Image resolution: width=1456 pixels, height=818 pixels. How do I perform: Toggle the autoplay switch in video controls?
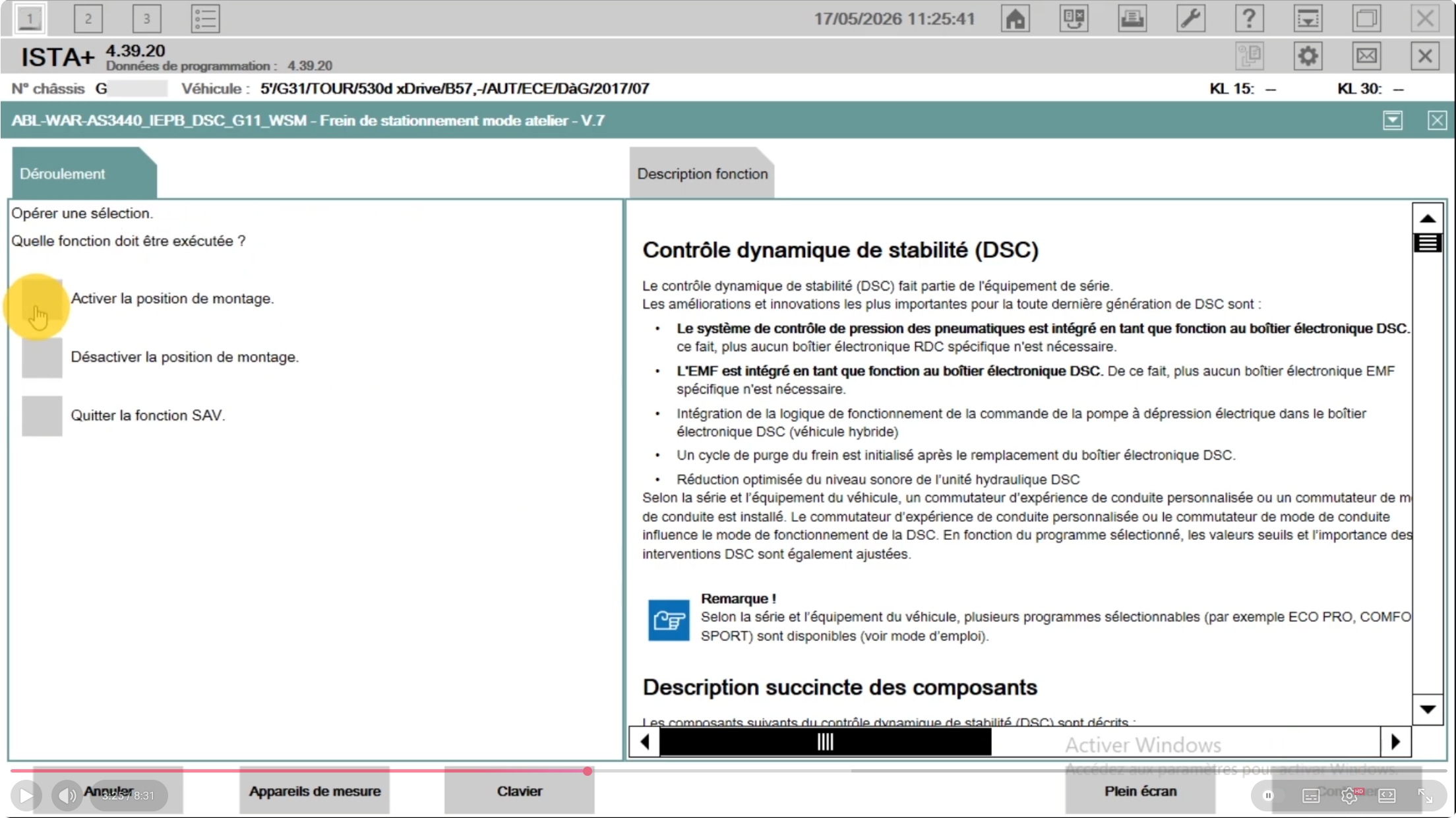(x=1268, y=796)
